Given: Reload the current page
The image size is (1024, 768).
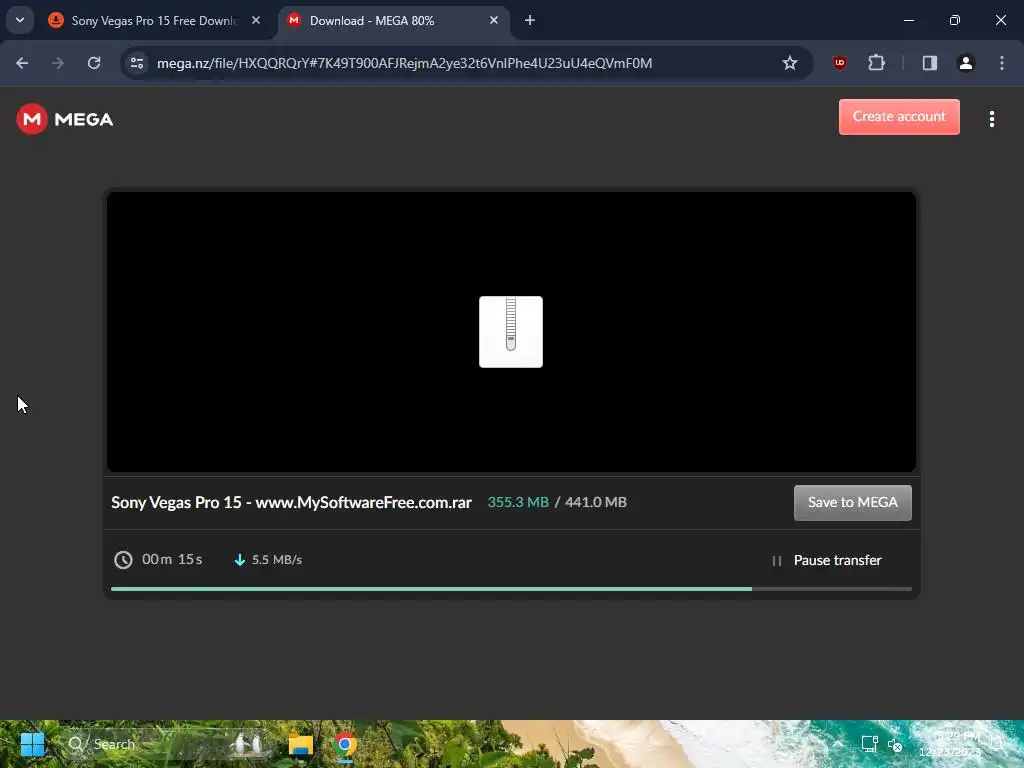Looking at the screenshot, I should (94, 63).
